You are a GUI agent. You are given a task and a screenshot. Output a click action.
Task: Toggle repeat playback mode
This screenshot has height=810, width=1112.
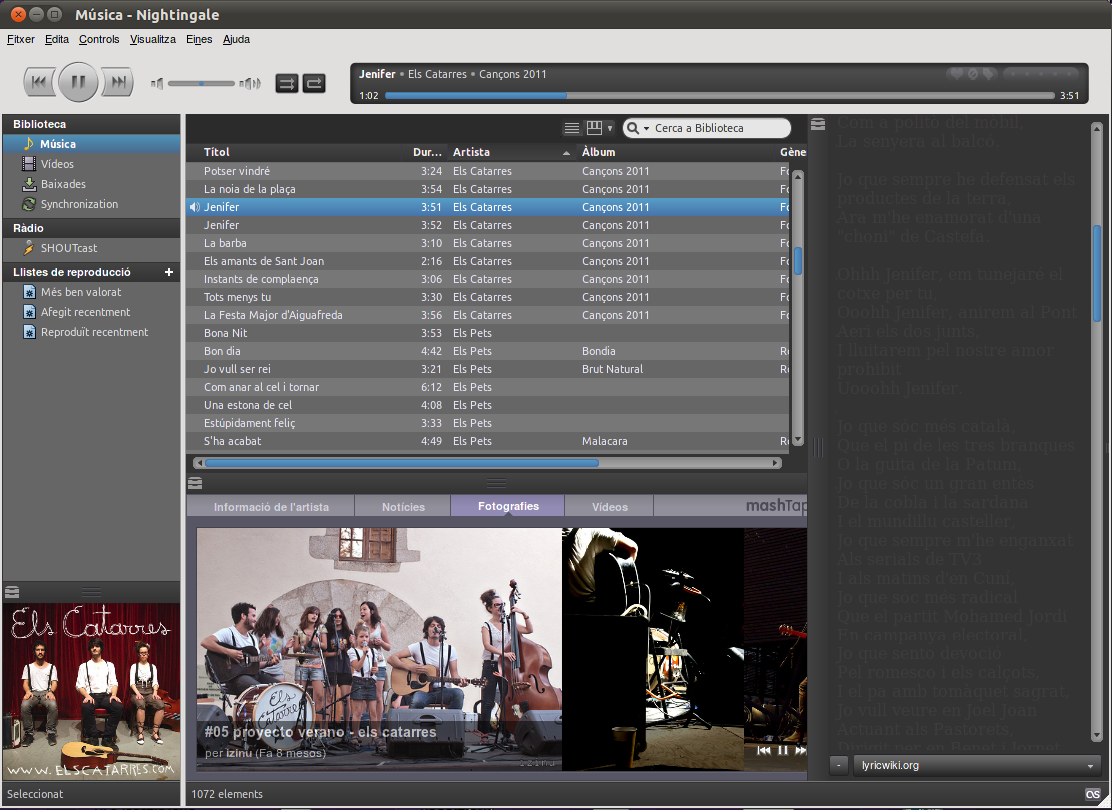click(x=313, y=84)
